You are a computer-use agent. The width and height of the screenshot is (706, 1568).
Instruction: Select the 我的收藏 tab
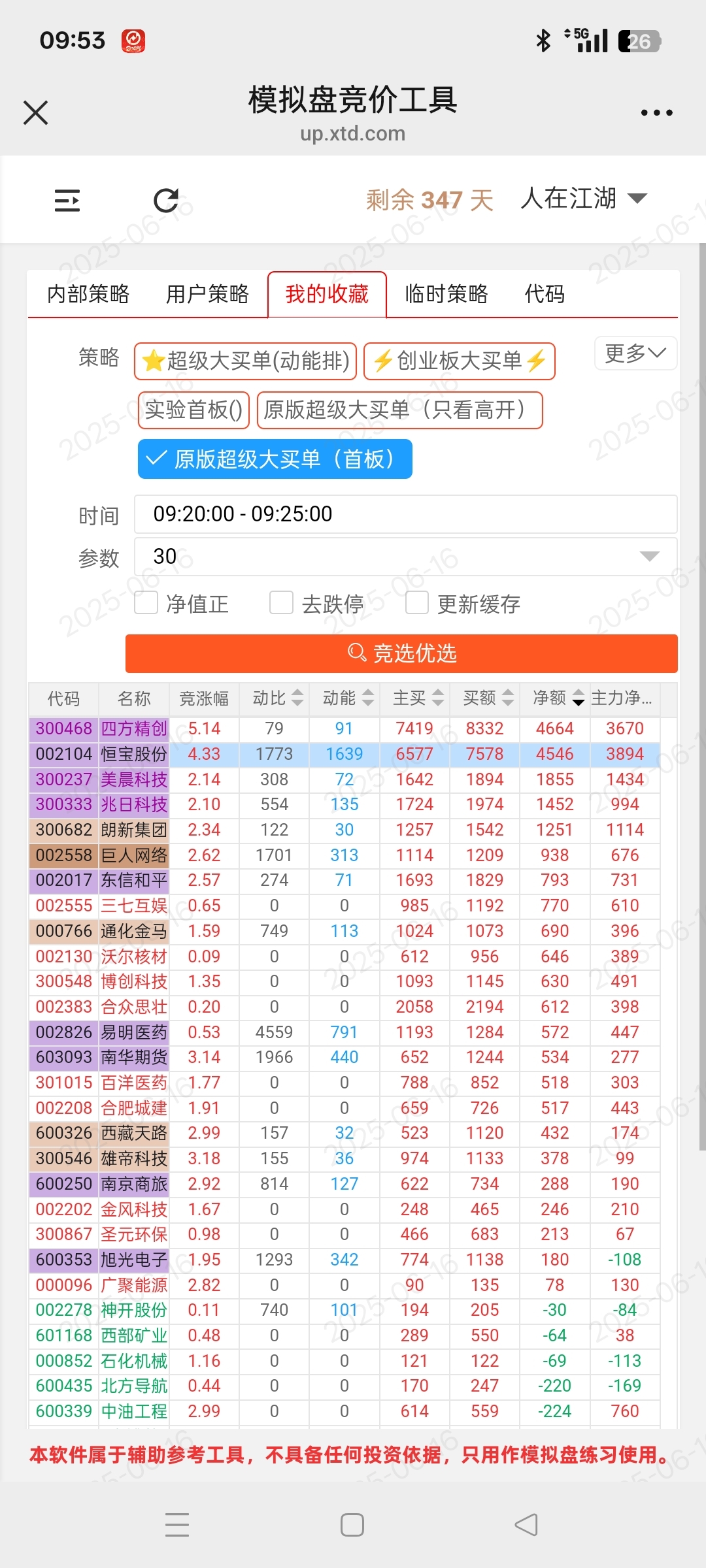tap(327, 294)
